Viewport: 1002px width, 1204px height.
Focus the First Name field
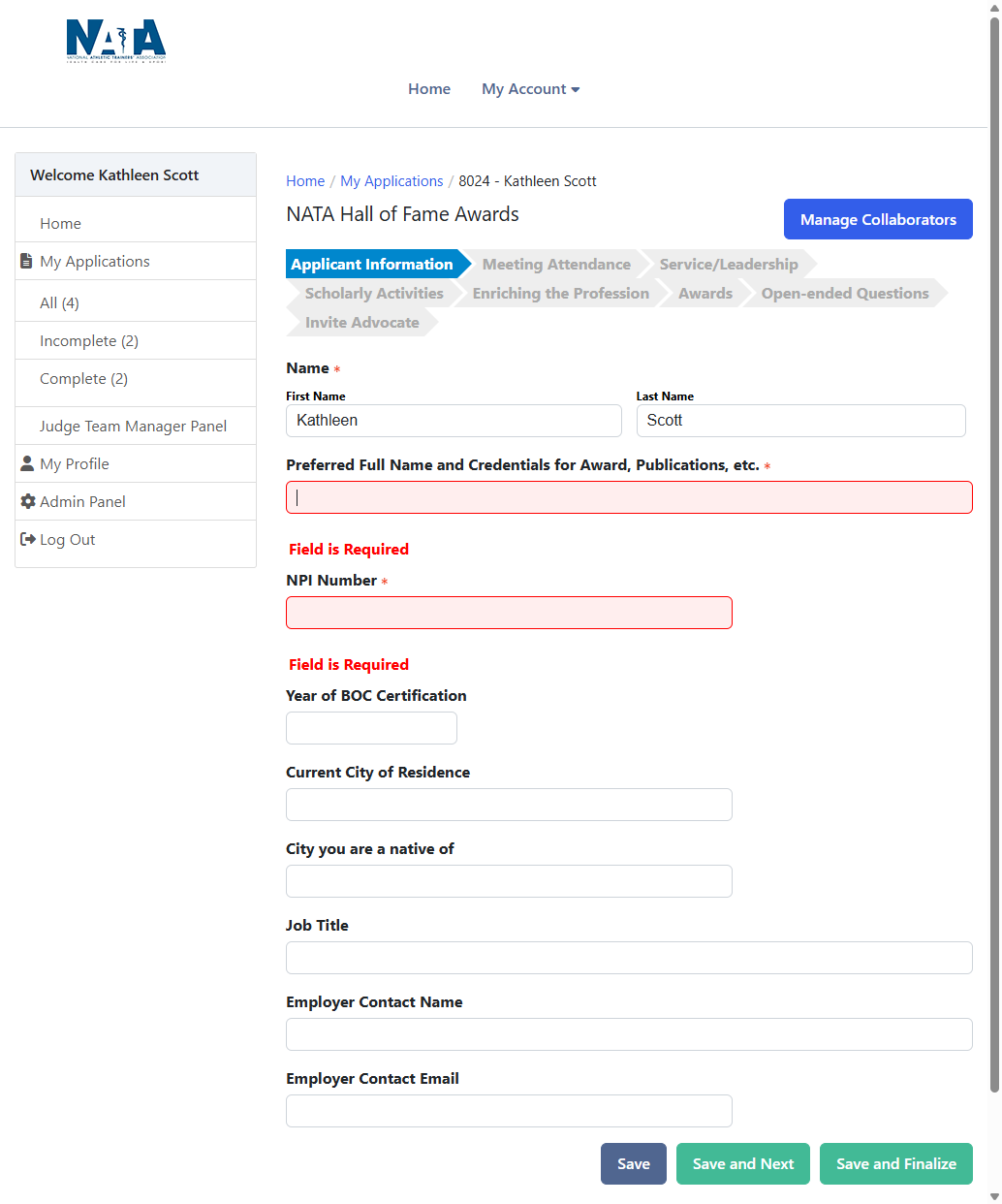454,421
